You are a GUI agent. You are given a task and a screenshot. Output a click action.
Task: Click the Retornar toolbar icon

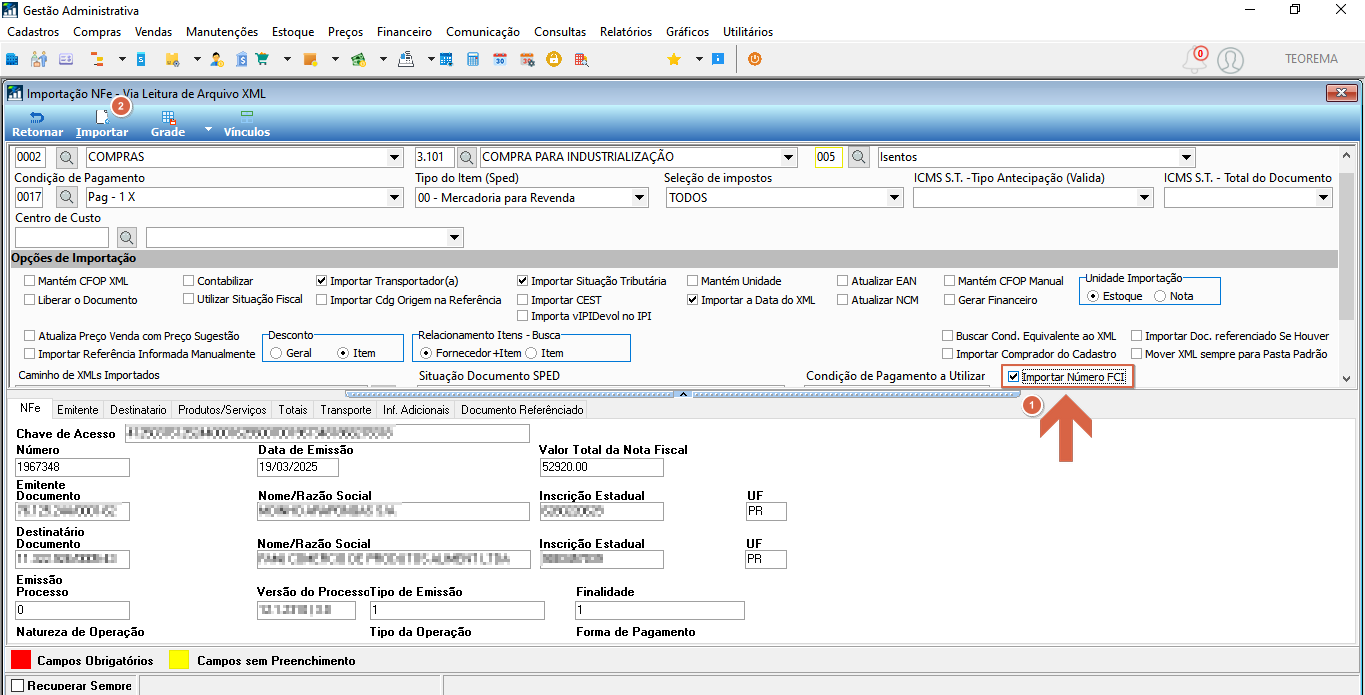pos(37,124)
